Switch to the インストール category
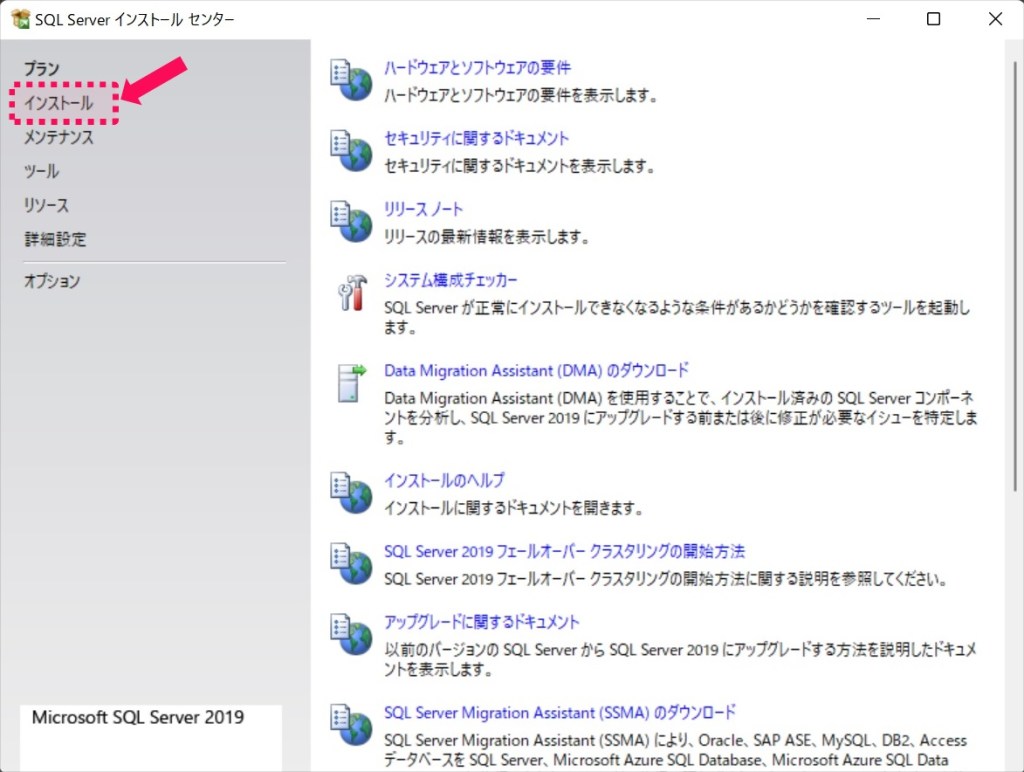This screenshot has width=1024, height=772. (x=59, y=103)
